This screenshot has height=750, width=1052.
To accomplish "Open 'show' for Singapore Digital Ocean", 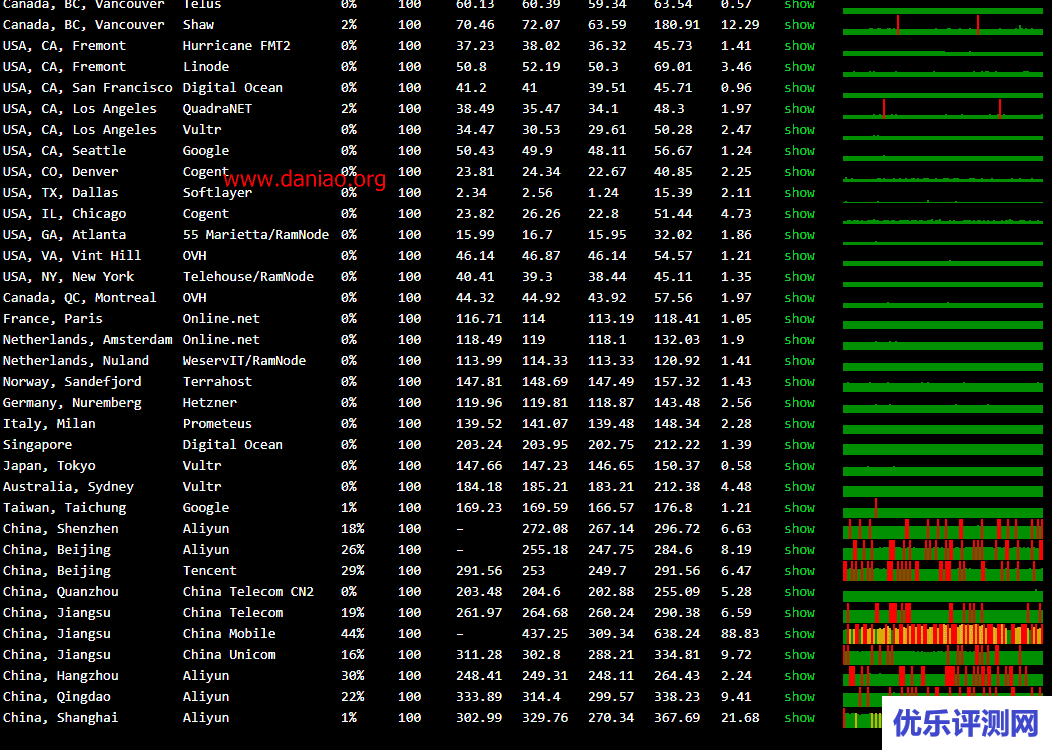I will point(800,445).
